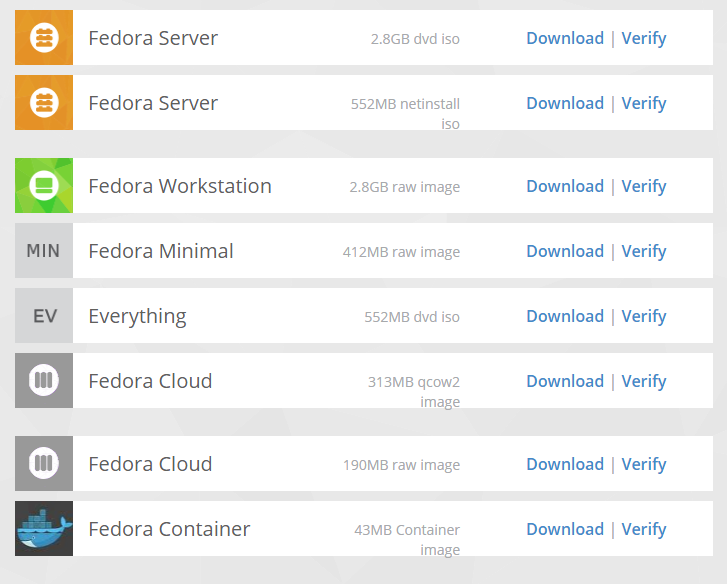Download the Everything 552MB dvd iso
The width and height of the screenshot is (727, 584).
(x=565, y=316)
